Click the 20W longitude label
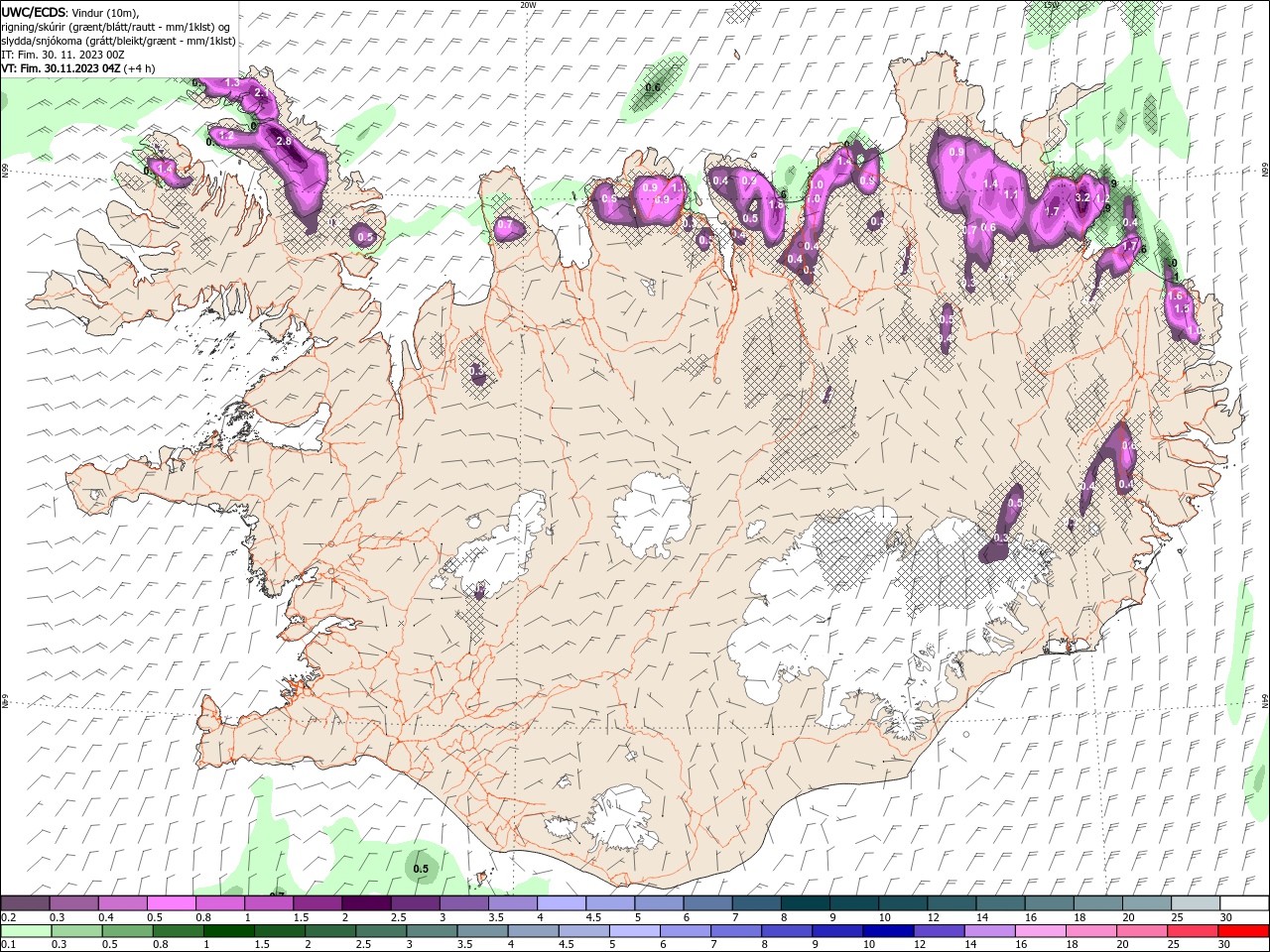Image resolution: width=1270 pixels, height=952 pixels. pyautogui.click(x=528, y=5)
